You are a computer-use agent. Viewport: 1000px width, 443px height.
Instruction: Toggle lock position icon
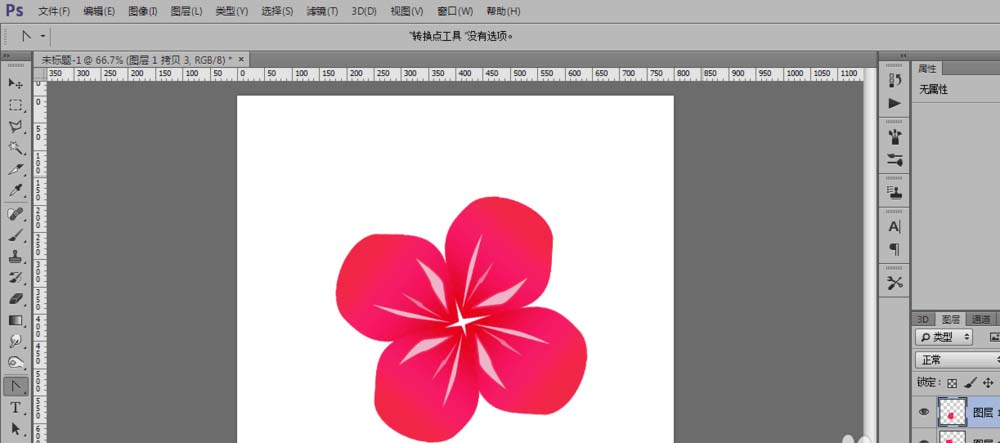988,383
